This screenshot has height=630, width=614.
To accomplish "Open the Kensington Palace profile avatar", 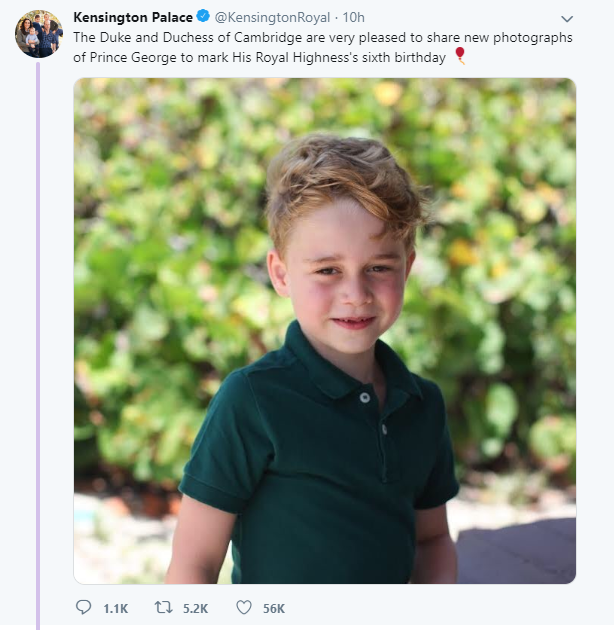I will [x=39, y=34].
